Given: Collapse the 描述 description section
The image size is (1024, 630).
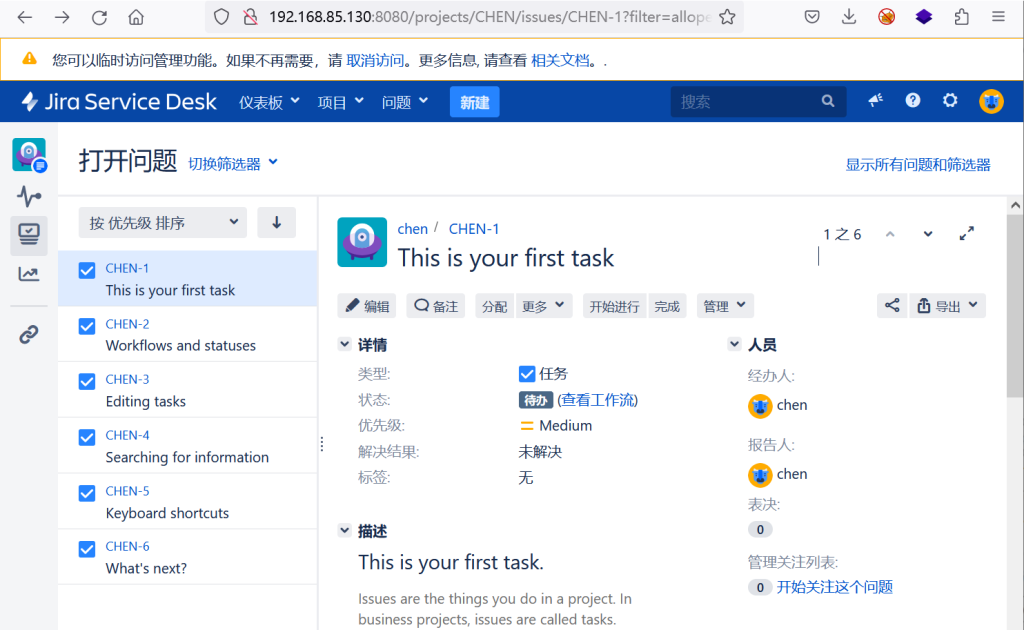Looking at the screenshot, I should coord(345,531).
